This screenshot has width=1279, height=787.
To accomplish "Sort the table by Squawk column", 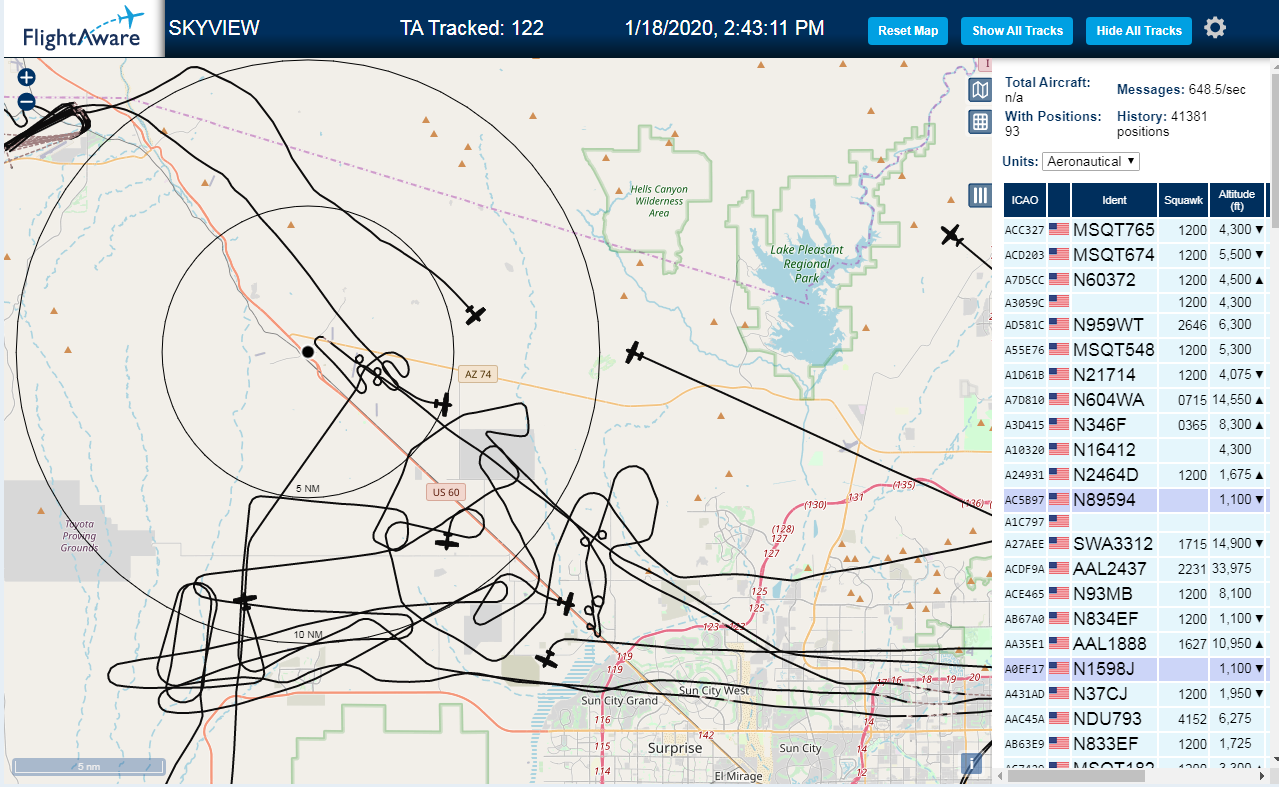I will (1183, 200).
